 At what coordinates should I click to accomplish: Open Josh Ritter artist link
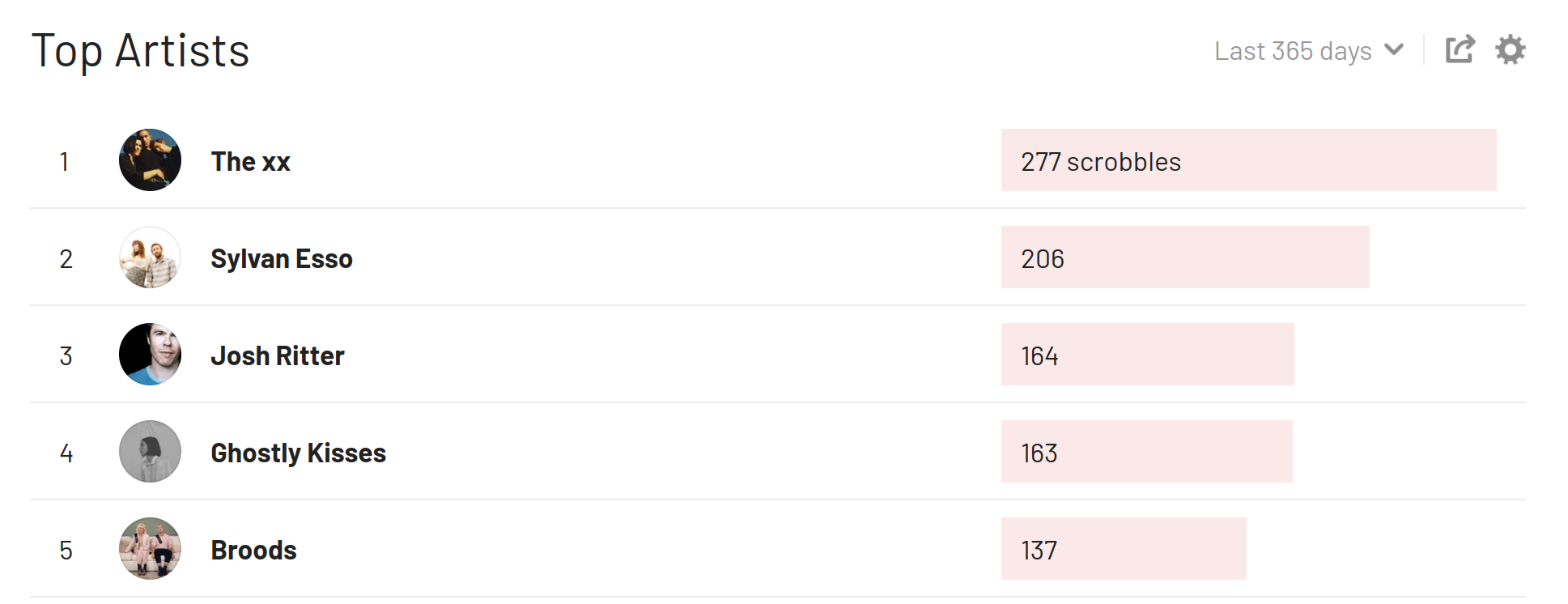click(x=278, y=356)
